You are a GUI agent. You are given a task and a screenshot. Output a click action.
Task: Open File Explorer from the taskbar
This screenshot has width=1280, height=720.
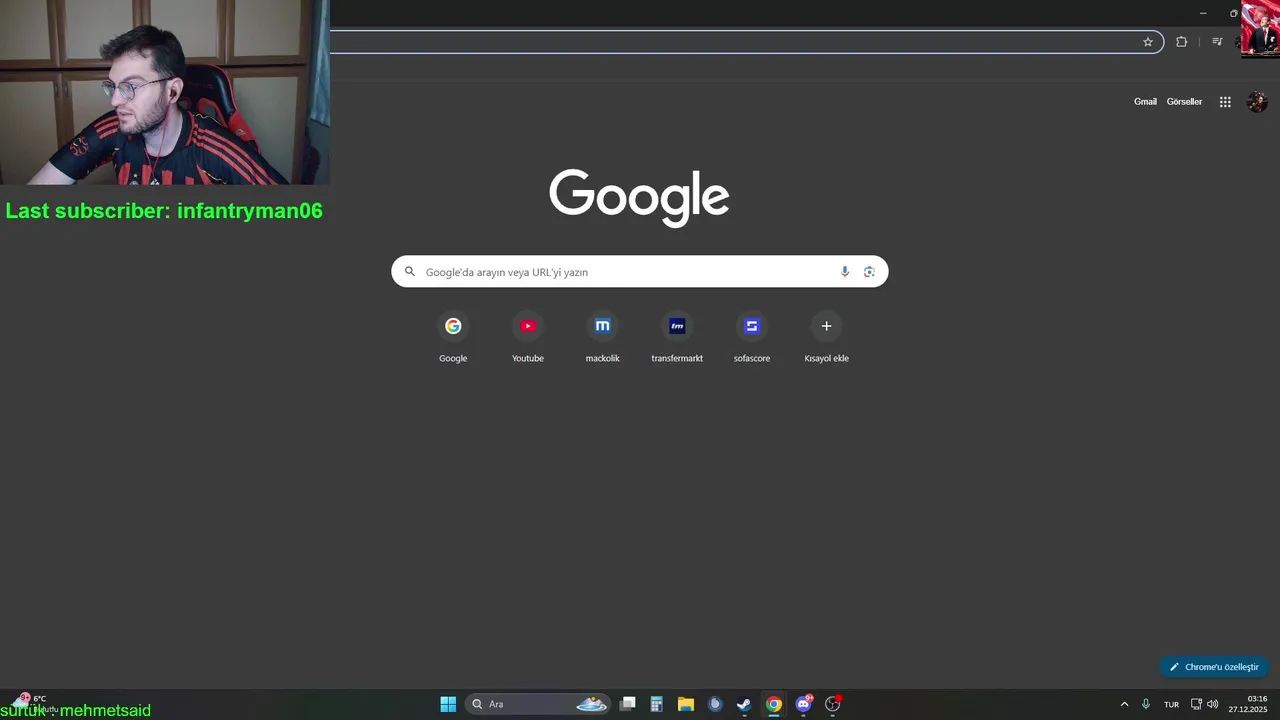[686, 704]
